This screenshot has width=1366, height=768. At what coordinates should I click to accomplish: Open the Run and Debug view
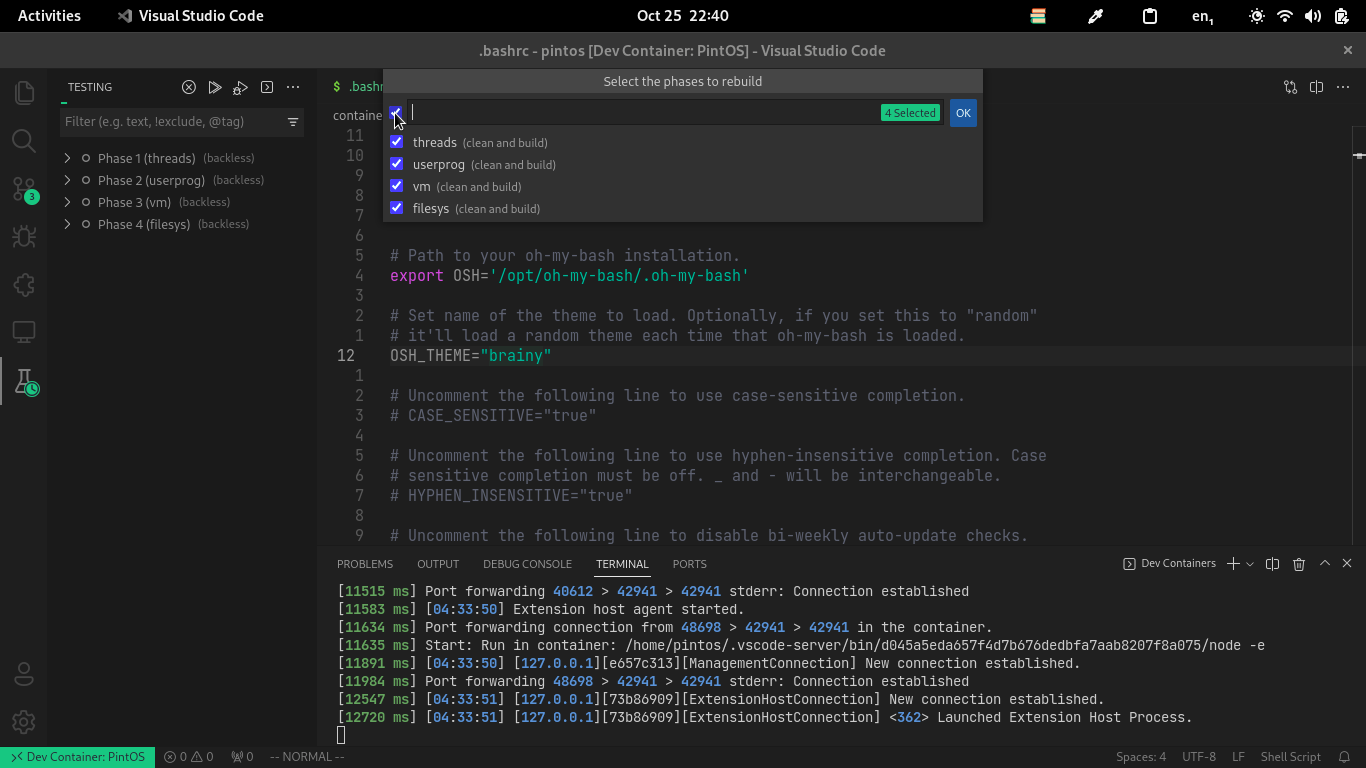pyautogui.click(x=24, y=237)
